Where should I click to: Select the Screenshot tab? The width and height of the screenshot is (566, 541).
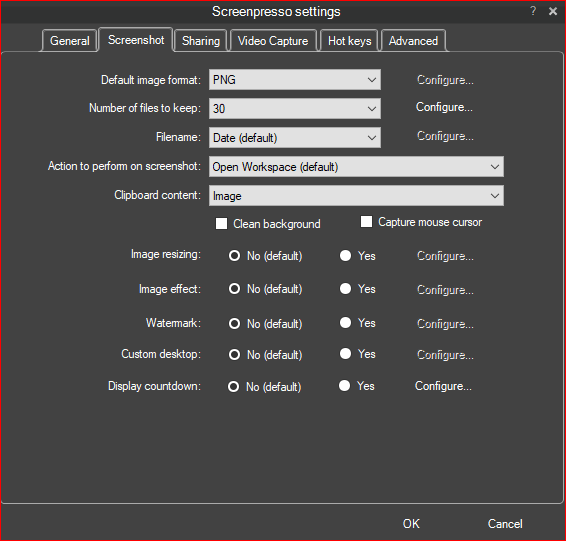(x=136, y=40)
